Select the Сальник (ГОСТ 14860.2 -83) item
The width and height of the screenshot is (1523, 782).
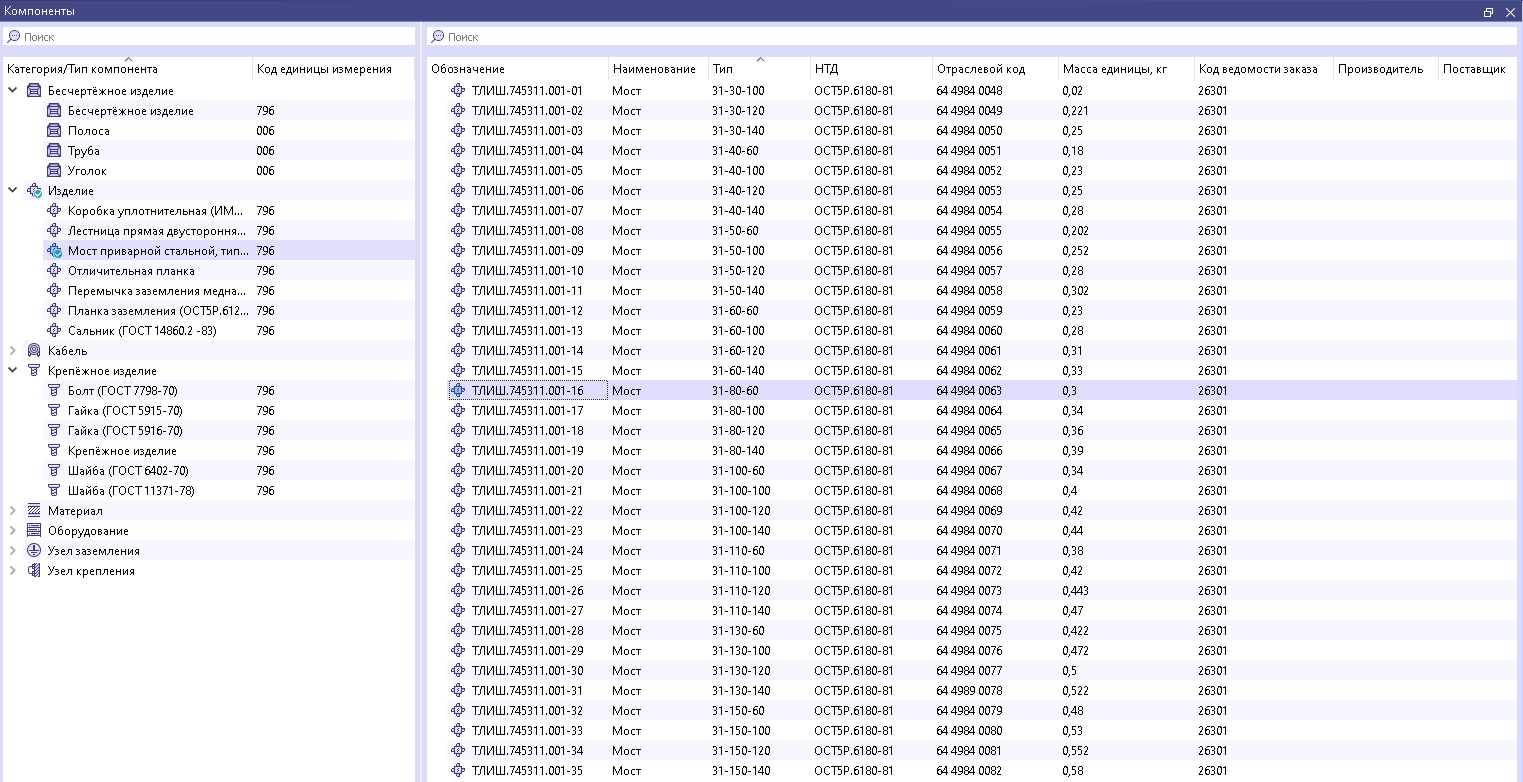coord(142,331)
